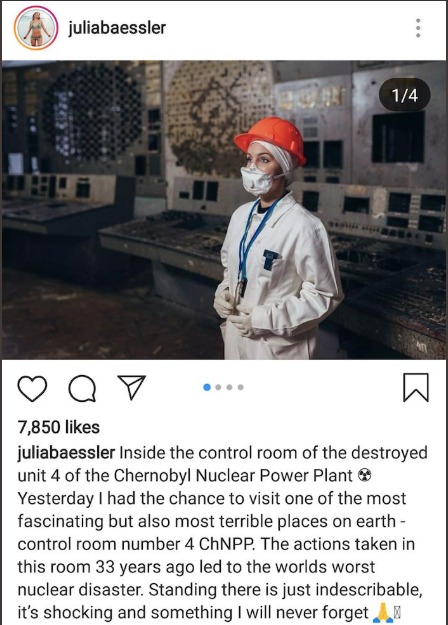View the list of 7,850 likes
448x625 pixels.
tap(59, 427)
